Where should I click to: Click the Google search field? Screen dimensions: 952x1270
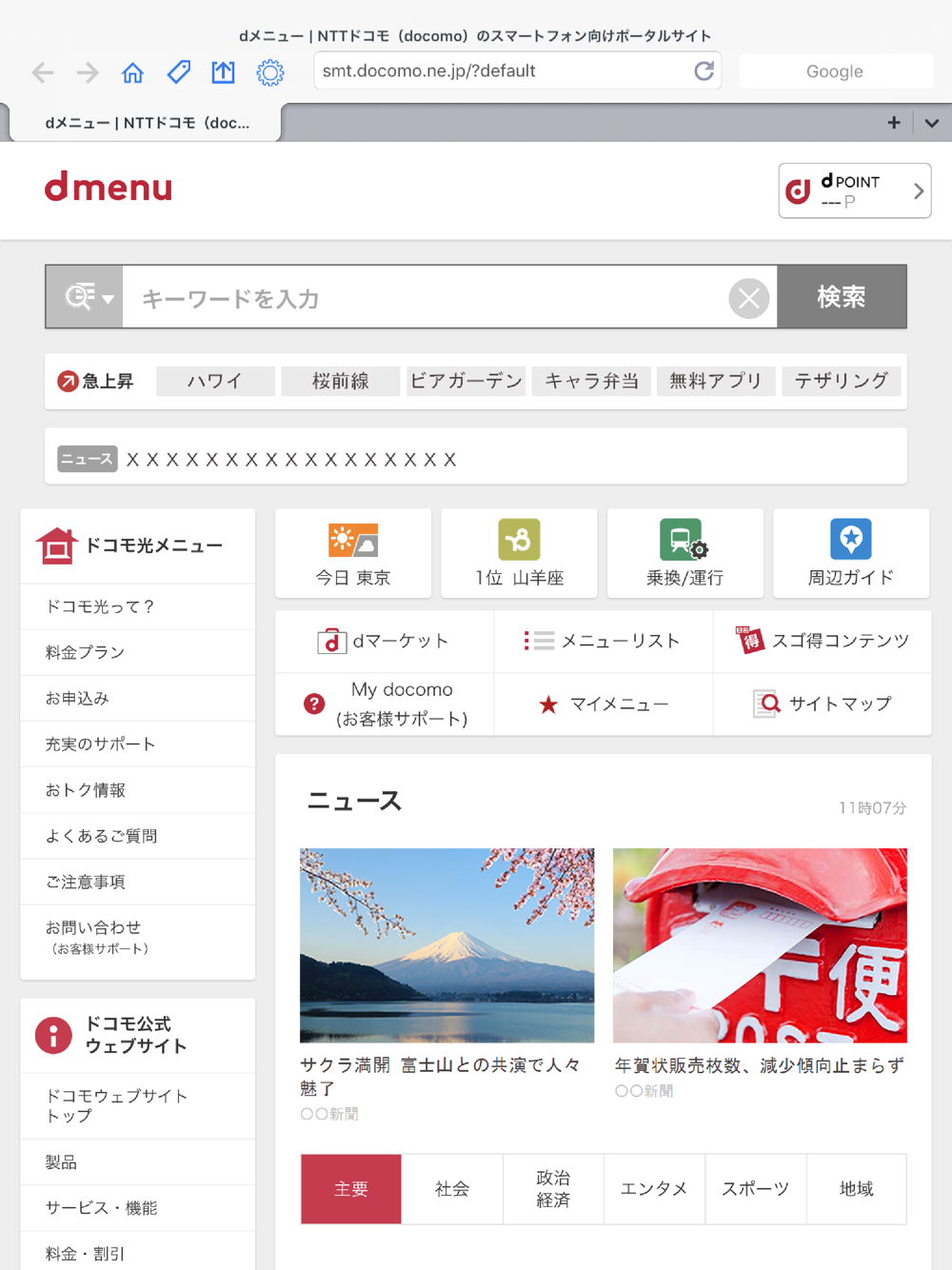[835, 71]
